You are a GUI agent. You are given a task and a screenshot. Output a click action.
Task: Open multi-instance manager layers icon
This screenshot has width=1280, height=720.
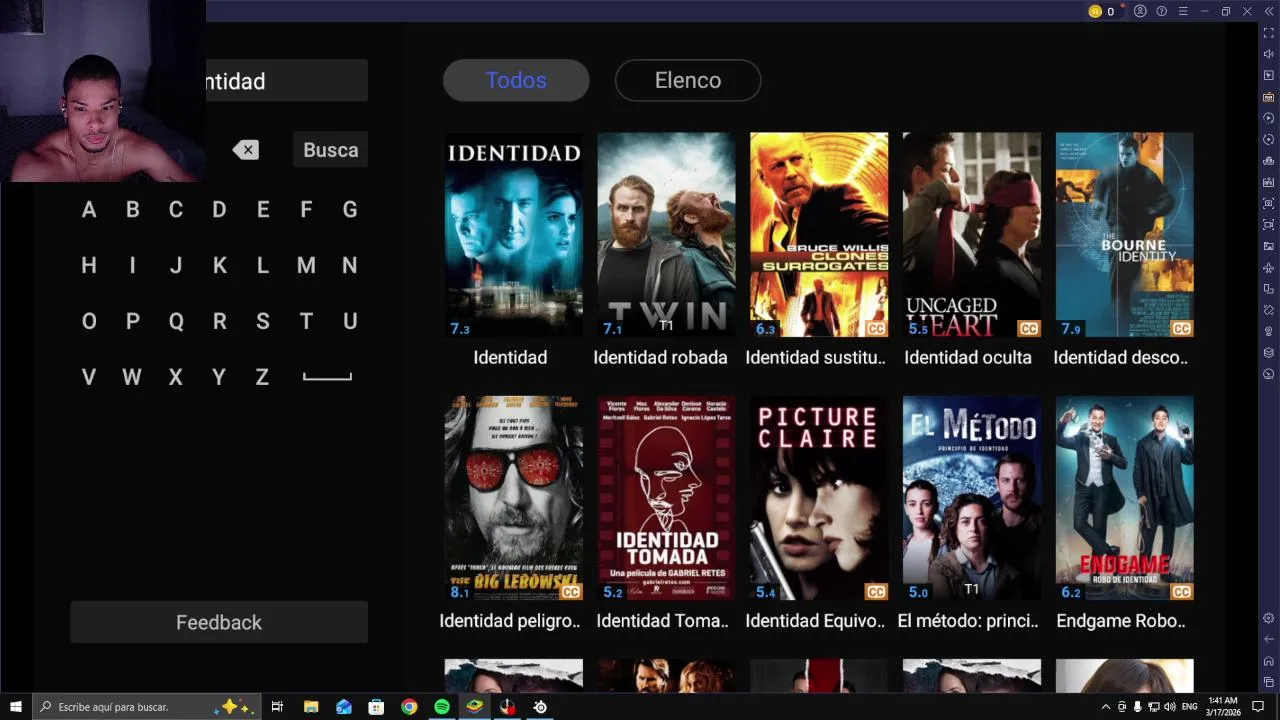tap(1268, 352)
